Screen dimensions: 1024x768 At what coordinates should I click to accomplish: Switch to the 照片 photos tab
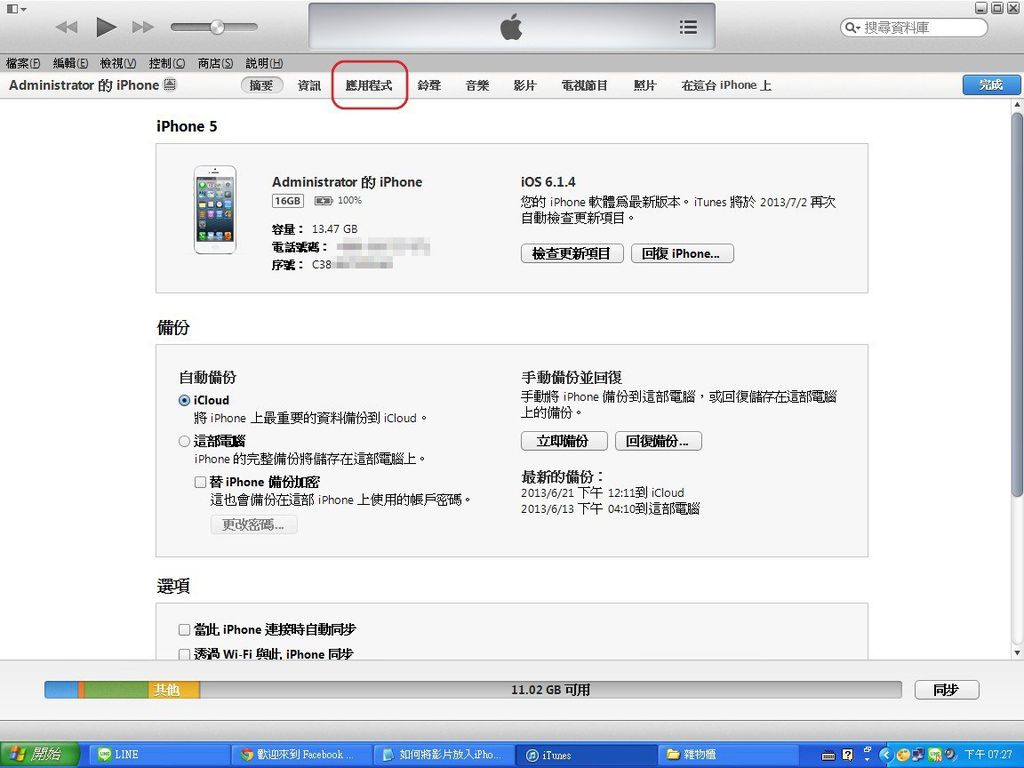click(x=645, y=86)
